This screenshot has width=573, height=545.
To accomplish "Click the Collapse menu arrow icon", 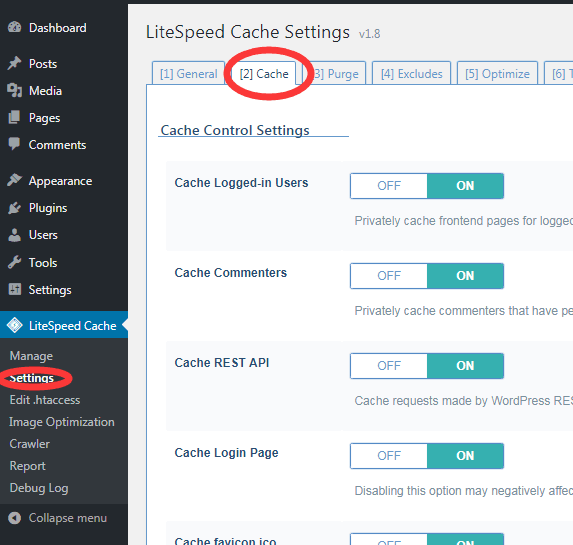I will [15, 518].
